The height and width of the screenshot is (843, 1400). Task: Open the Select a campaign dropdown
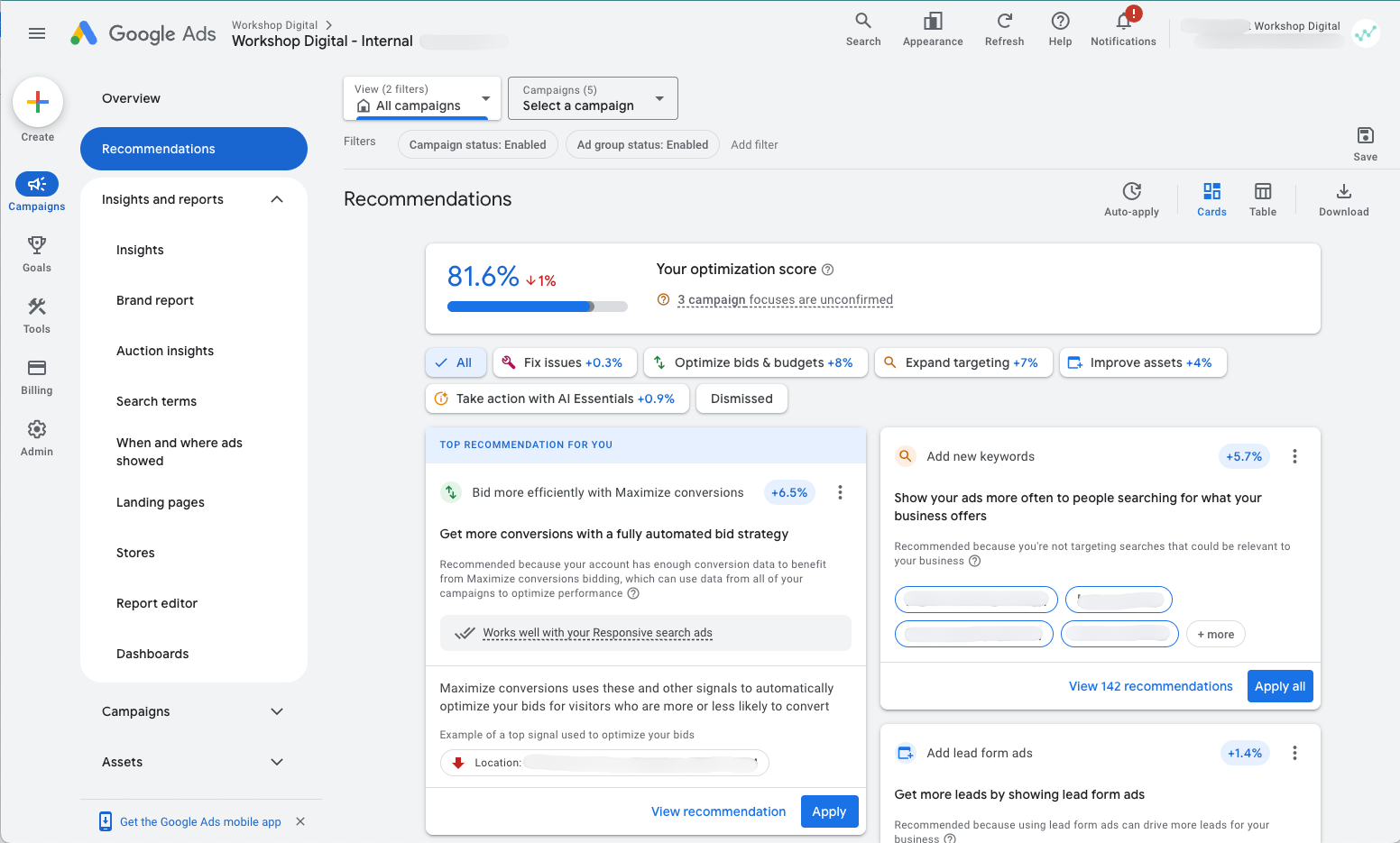click(593, 97)
